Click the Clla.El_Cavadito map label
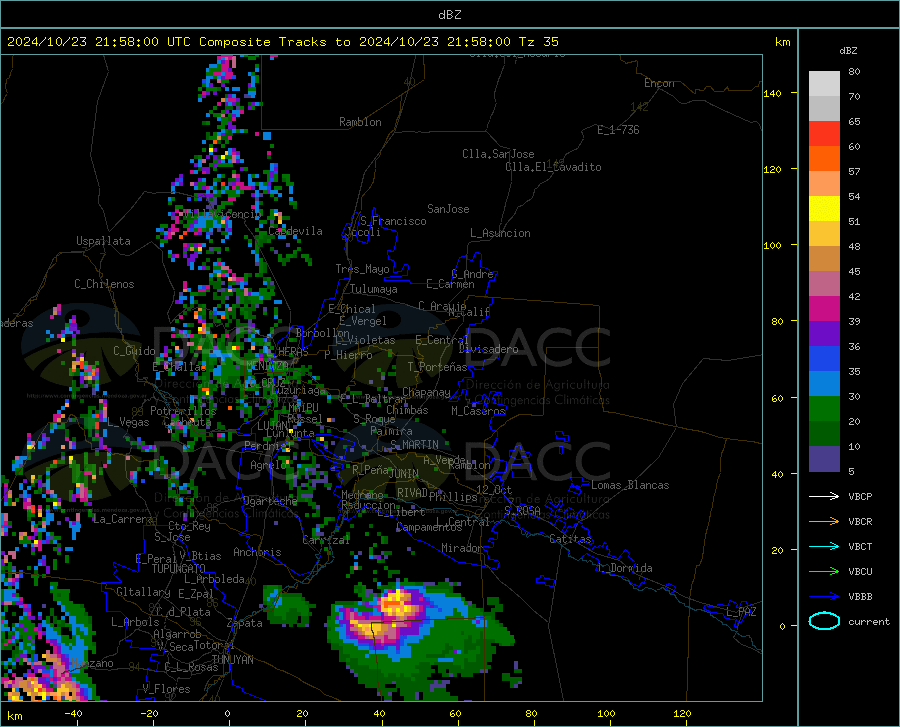 point(553,167)
